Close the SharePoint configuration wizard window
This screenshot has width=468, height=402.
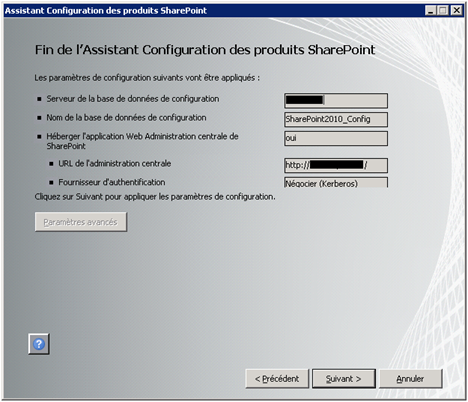(x=457, y=11)
